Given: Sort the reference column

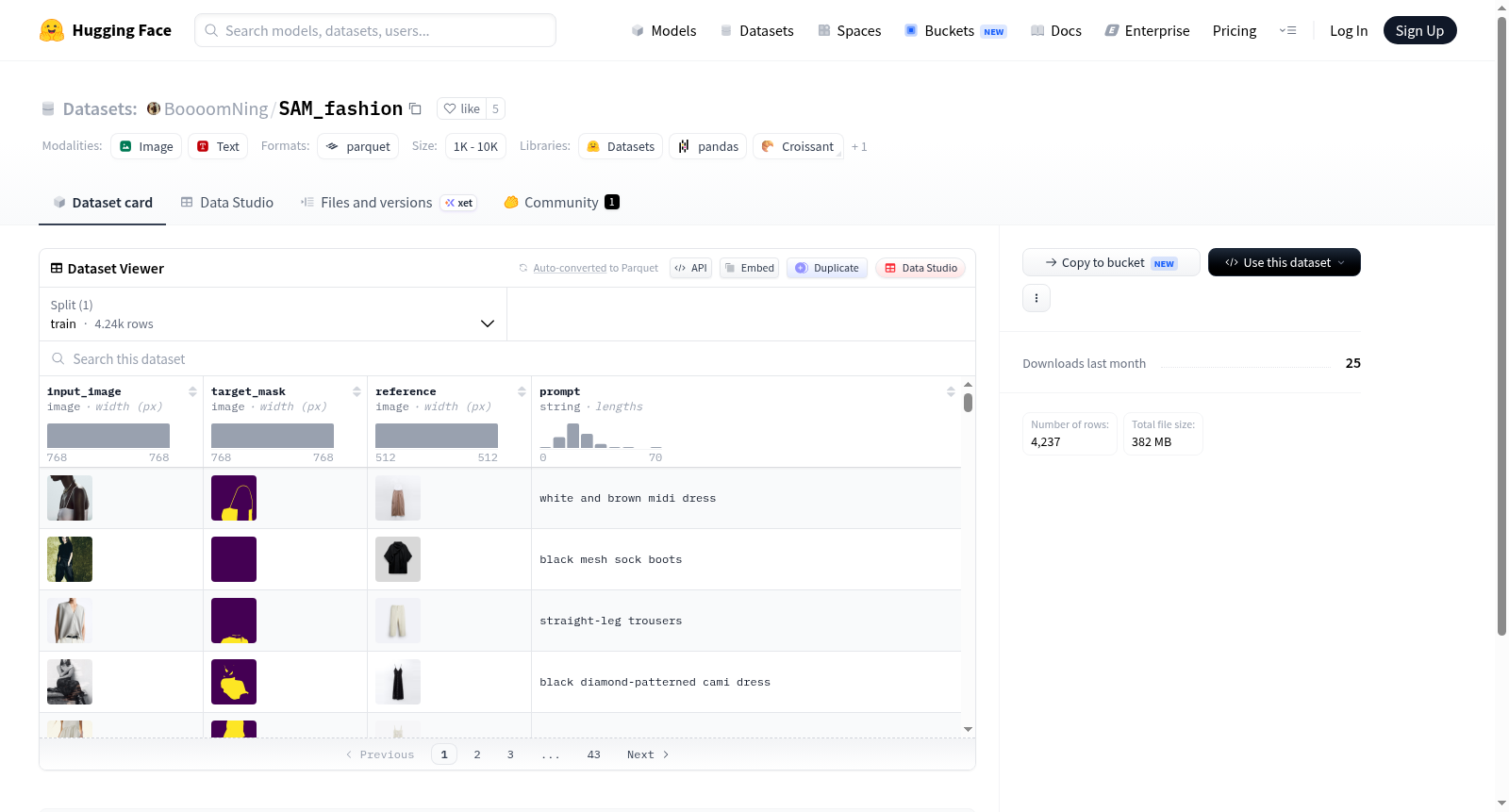Looking at the screenshot, I should 522,391.
